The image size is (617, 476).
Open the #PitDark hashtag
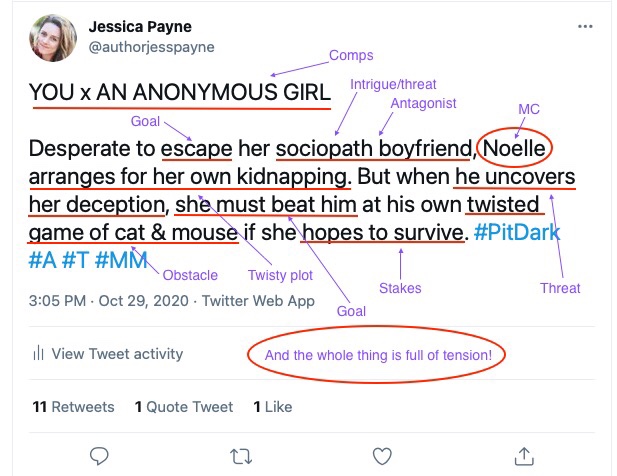tap(517, 233)
